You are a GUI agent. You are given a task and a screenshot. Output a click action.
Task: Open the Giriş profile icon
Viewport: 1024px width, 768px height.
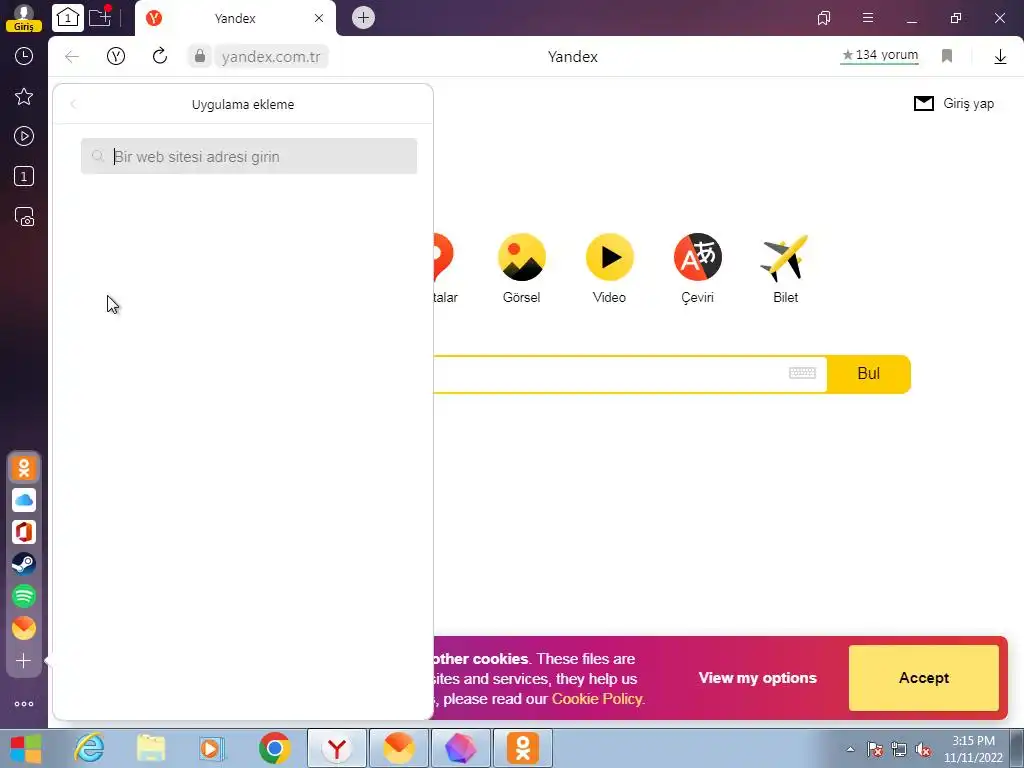coord(24,18)
